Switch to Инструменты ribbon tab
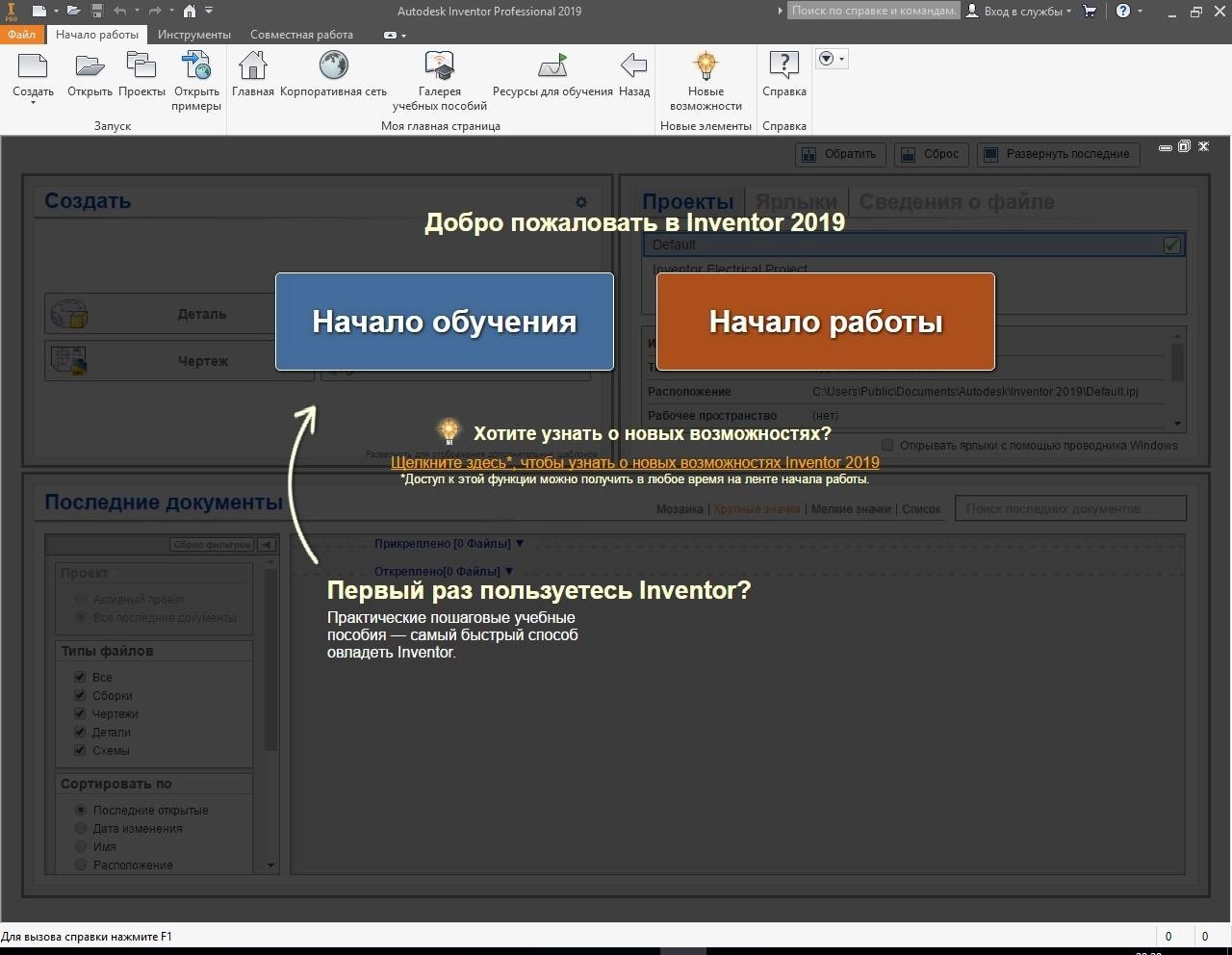Screen dimensions: 1232x955 click(194, 34)
